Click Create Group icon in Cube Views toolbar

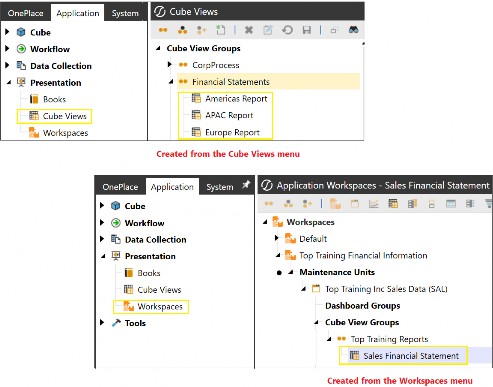(163, 30)
